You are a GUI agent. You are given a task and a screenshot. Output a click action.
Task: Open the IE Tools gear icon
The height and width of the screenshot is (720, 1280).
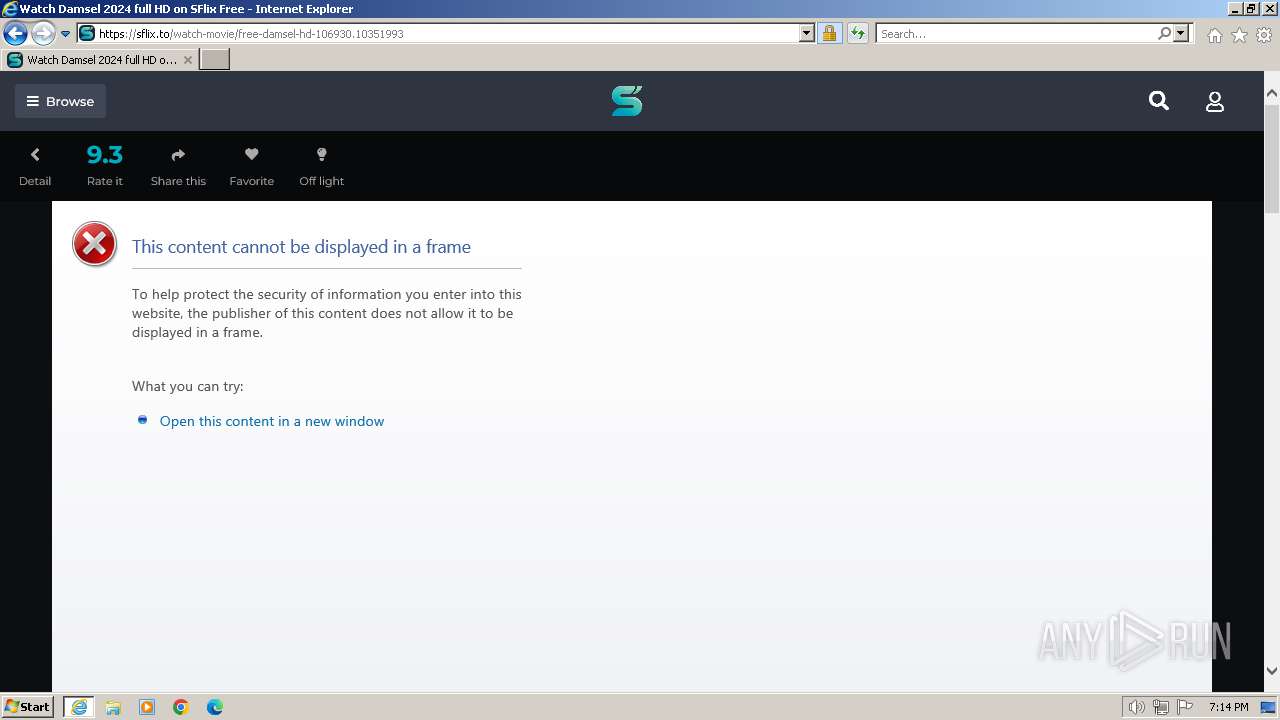[x=1264, y=35]
